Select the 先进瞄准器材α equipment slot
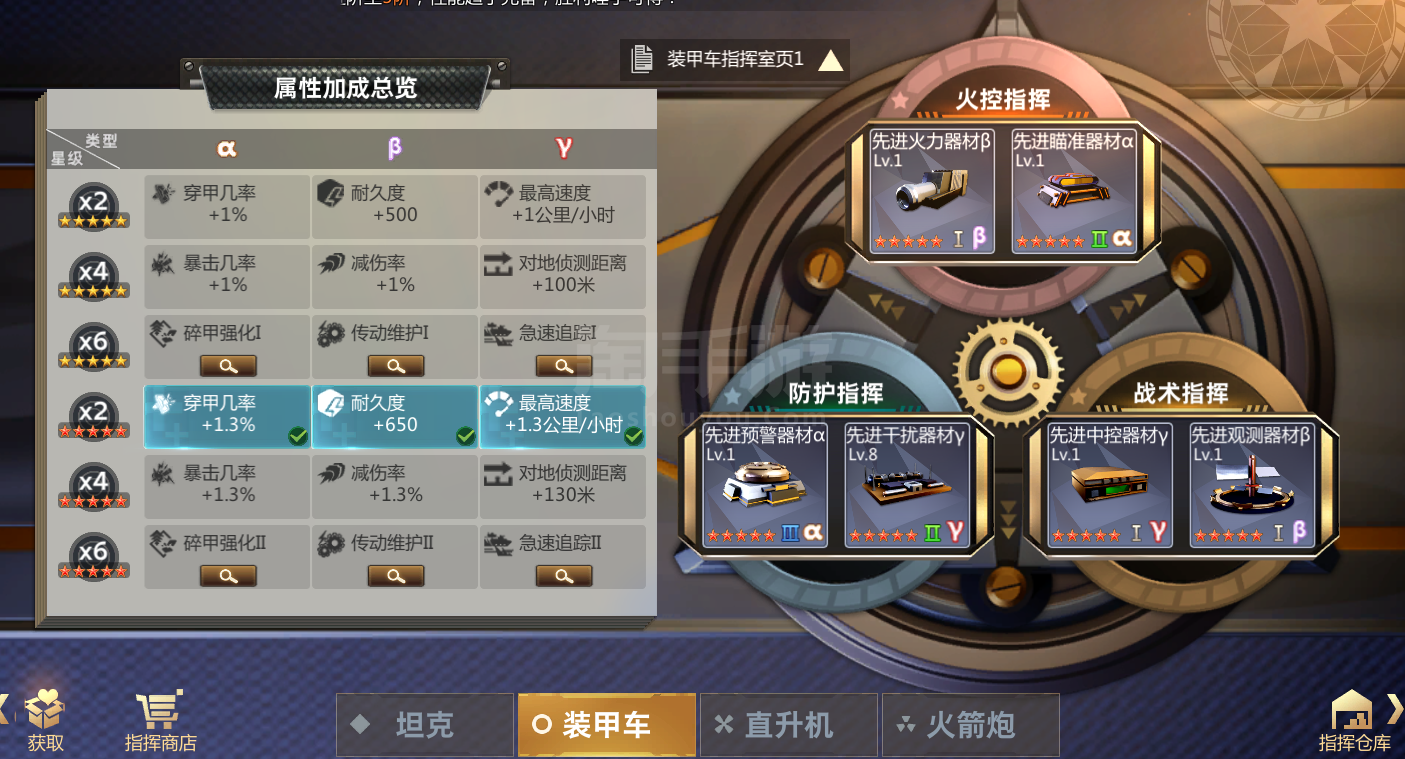The width and height of the screenshot is (1405, 759). (1074, 190)
